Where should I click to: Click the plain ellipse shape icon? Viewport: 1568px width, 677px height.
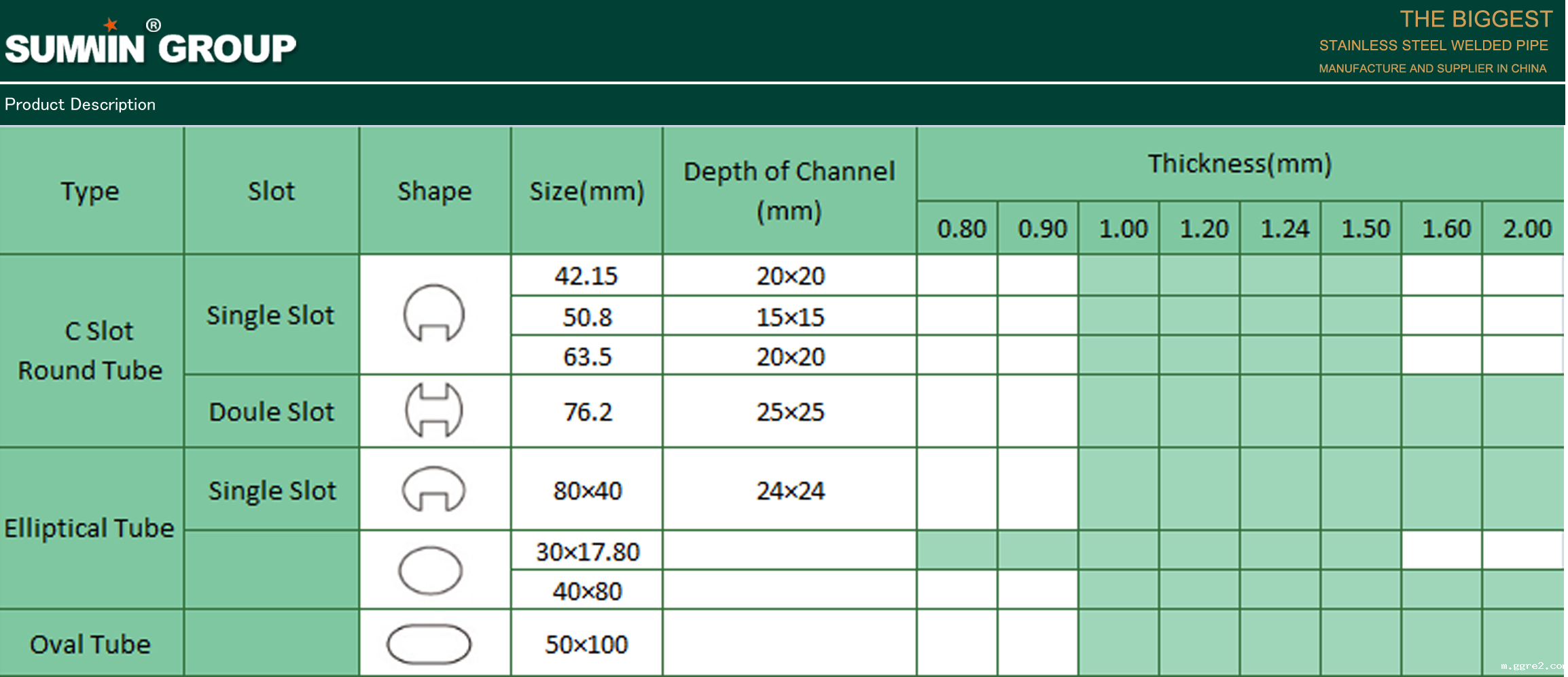pos(430,570)
